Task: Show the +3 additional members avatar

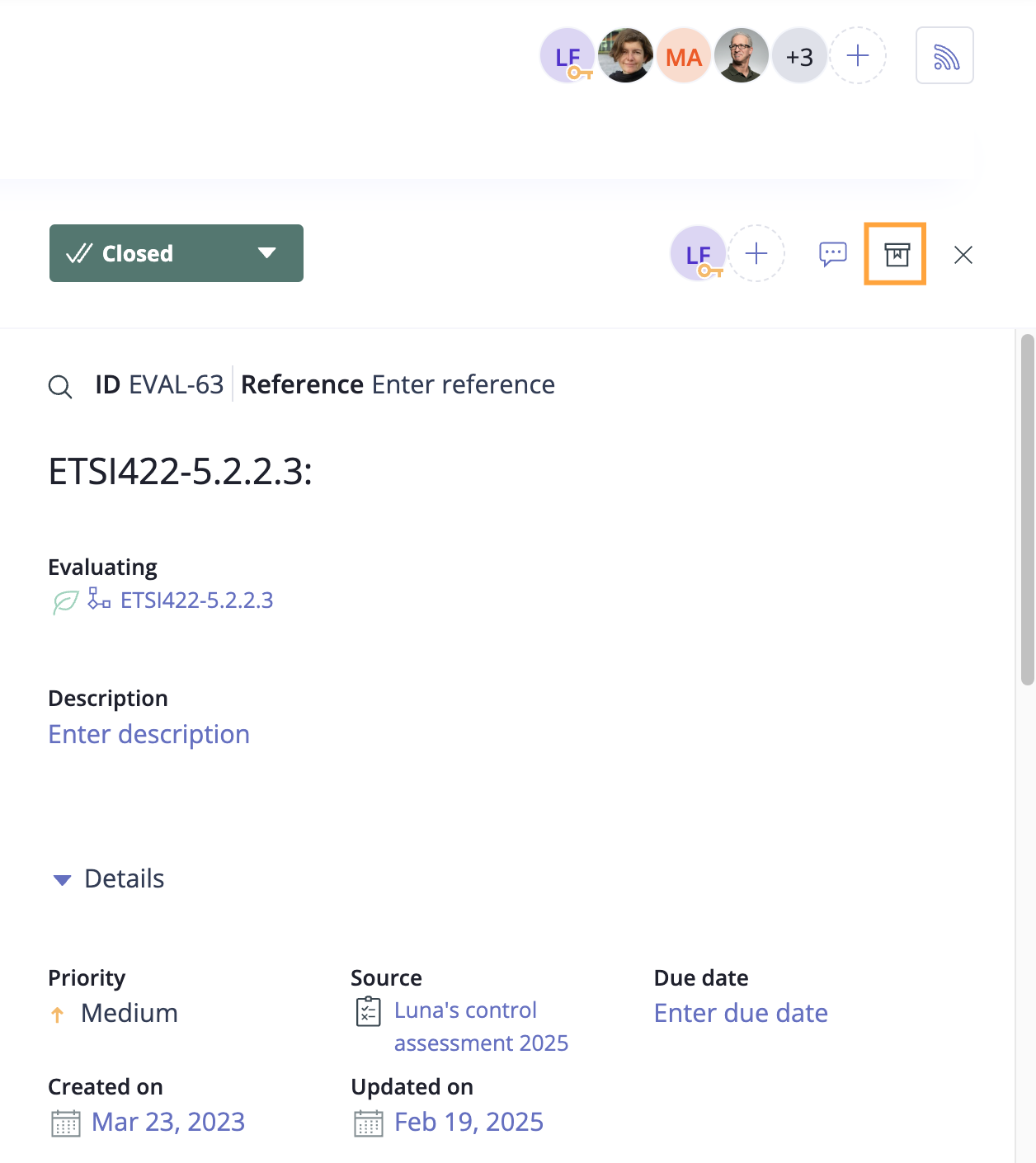Action: [x=799, y=56]
